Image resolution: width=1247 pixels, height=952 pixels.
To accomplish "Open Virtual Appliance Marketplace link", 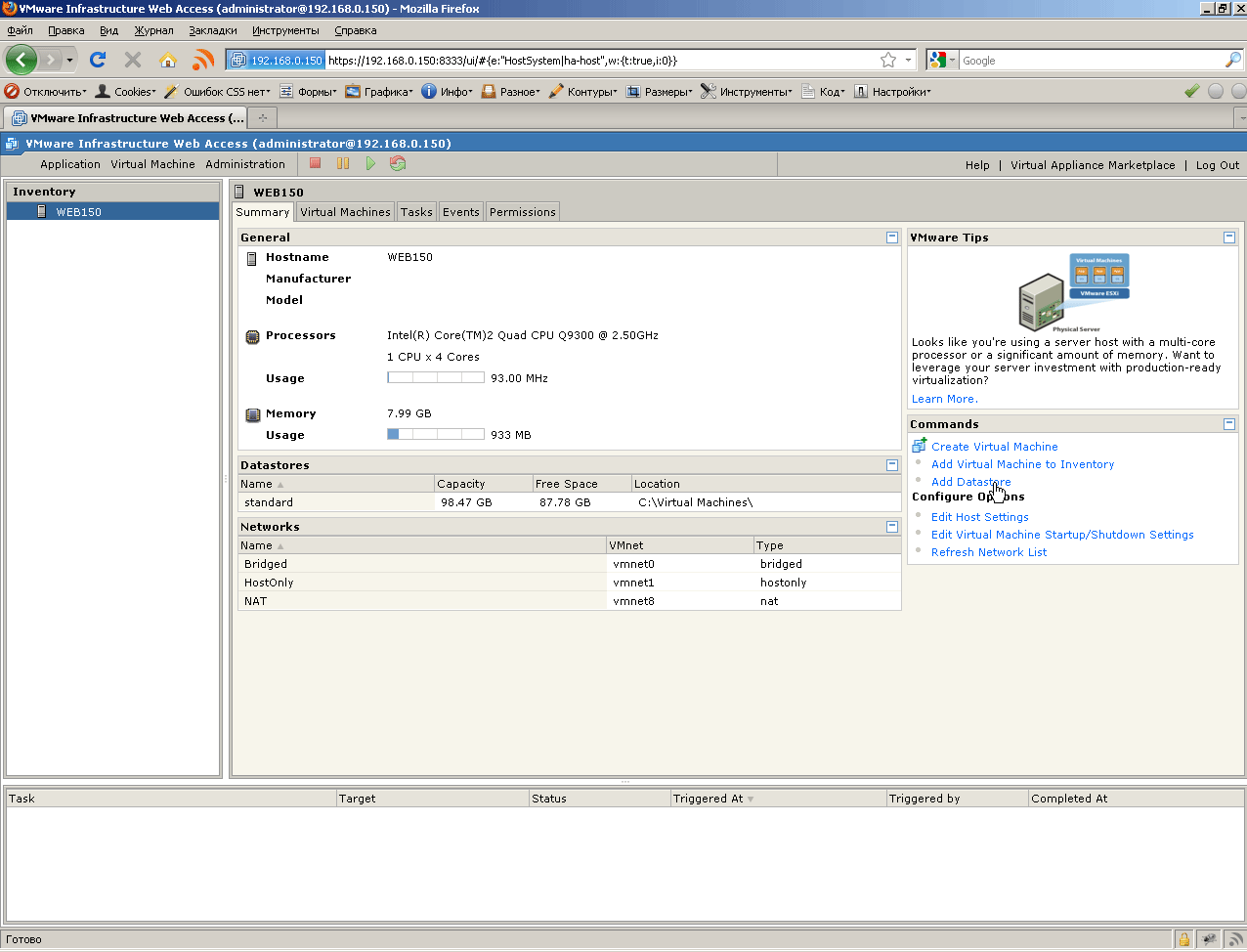I will tap(1093, 165).
